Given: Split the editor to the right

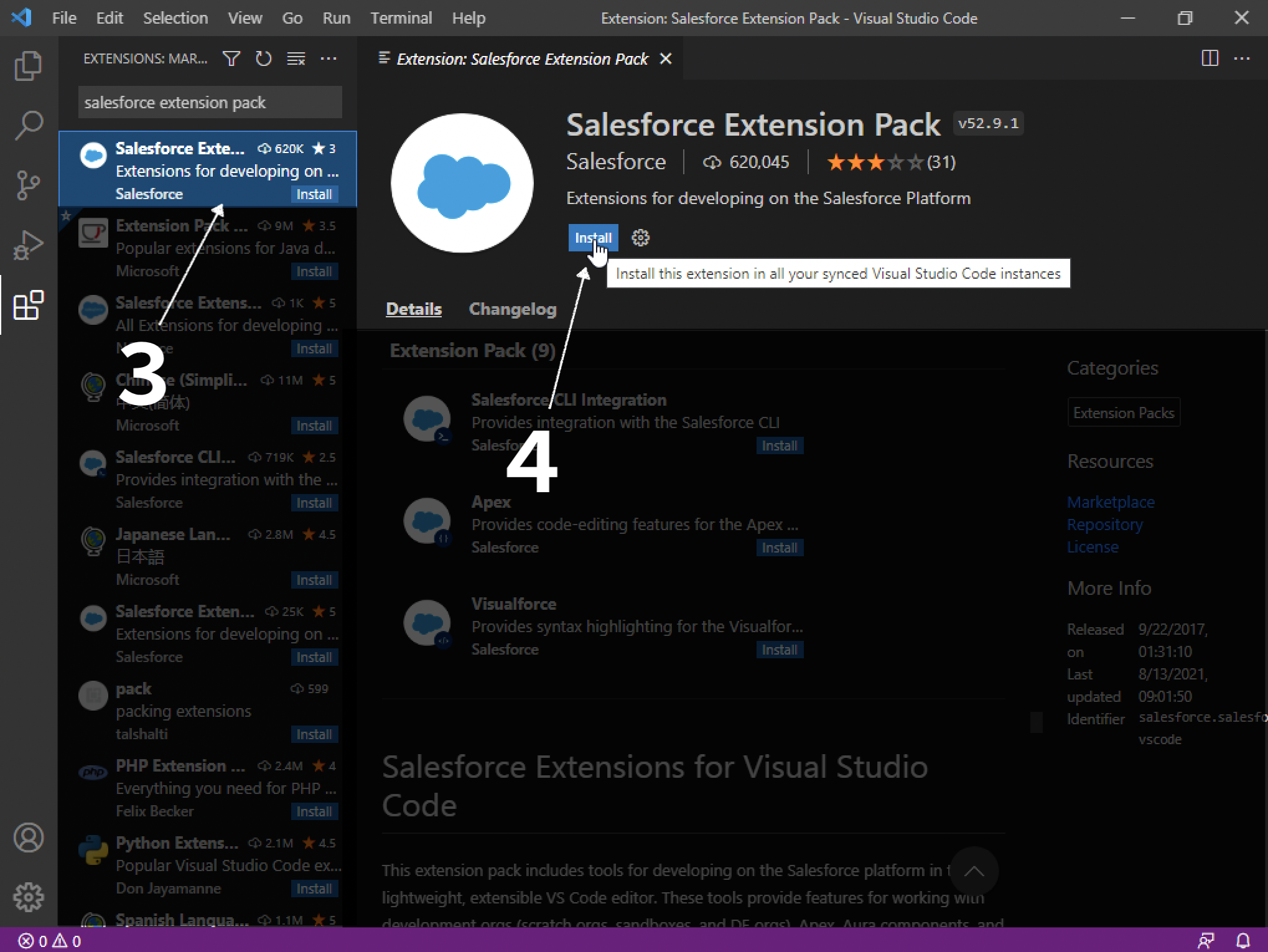Looking at the screenshot, I should [1210, 58].
